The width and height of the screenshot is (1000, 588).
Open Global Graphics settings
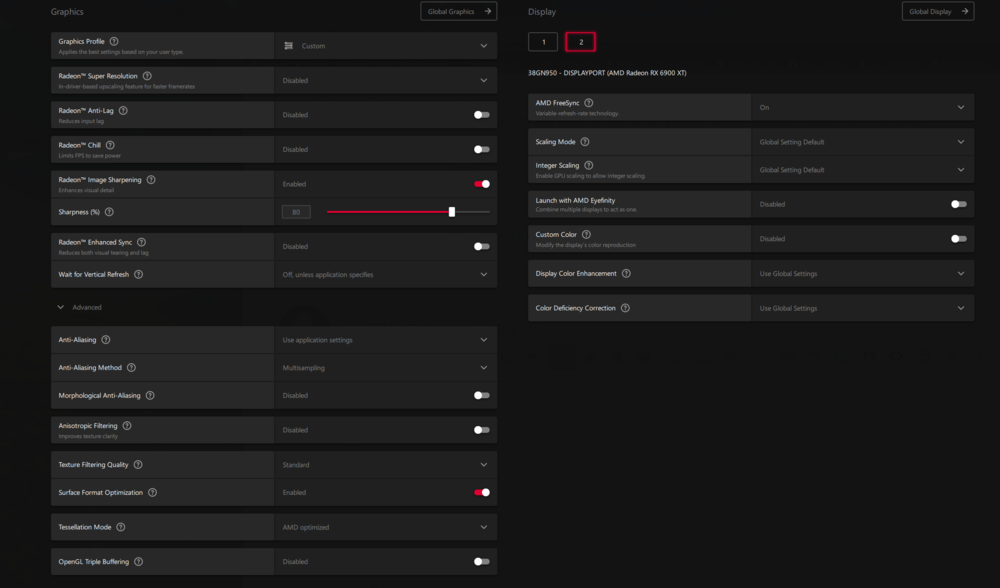click(x=459, y=12)
